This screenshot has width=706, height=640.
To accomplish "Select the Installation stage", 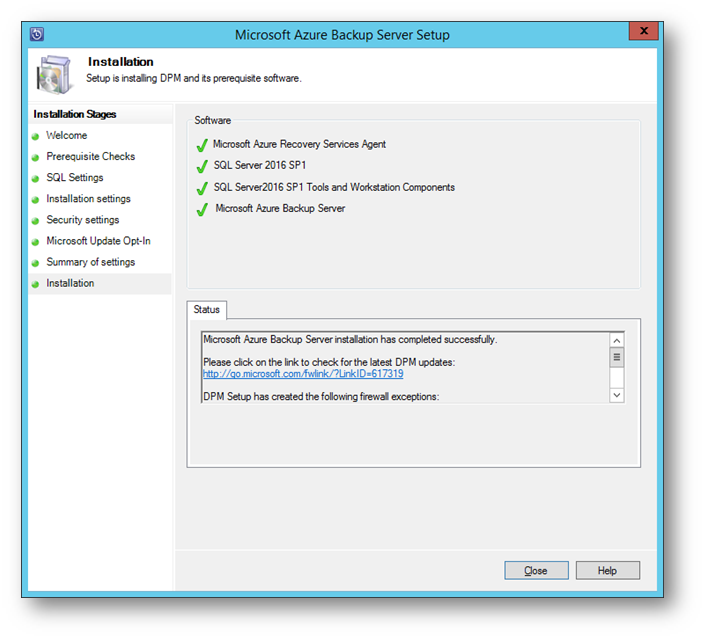I will (70, 283).
